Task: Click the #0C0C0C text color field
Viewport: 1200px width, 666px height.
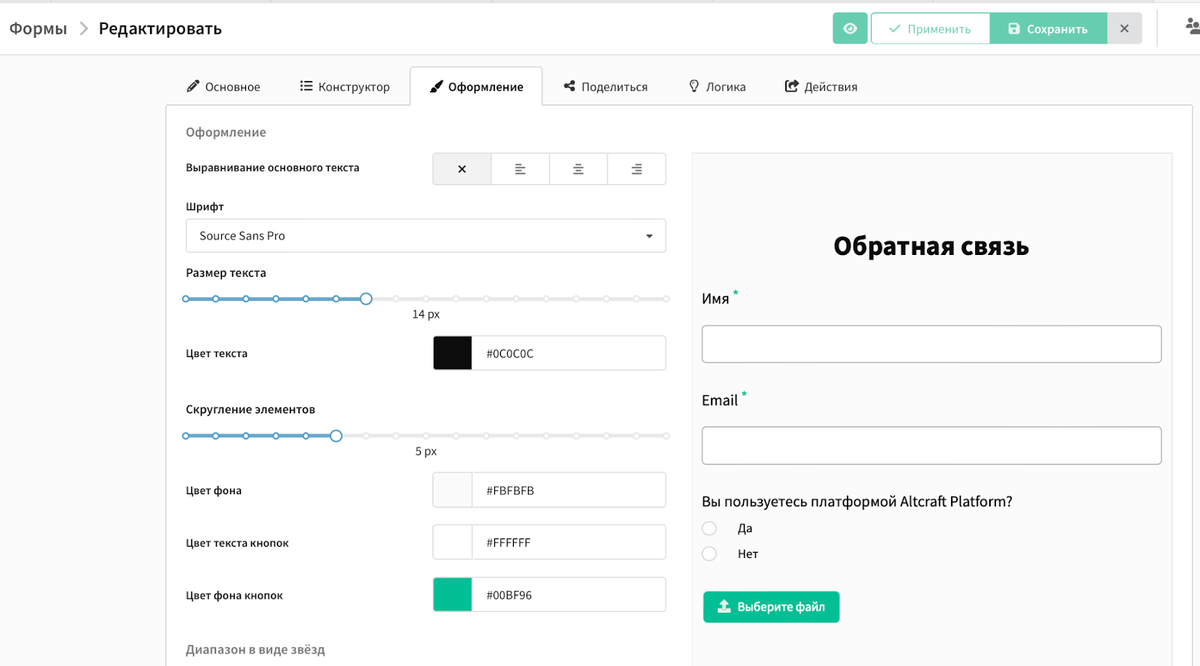Action: (568, 353)
